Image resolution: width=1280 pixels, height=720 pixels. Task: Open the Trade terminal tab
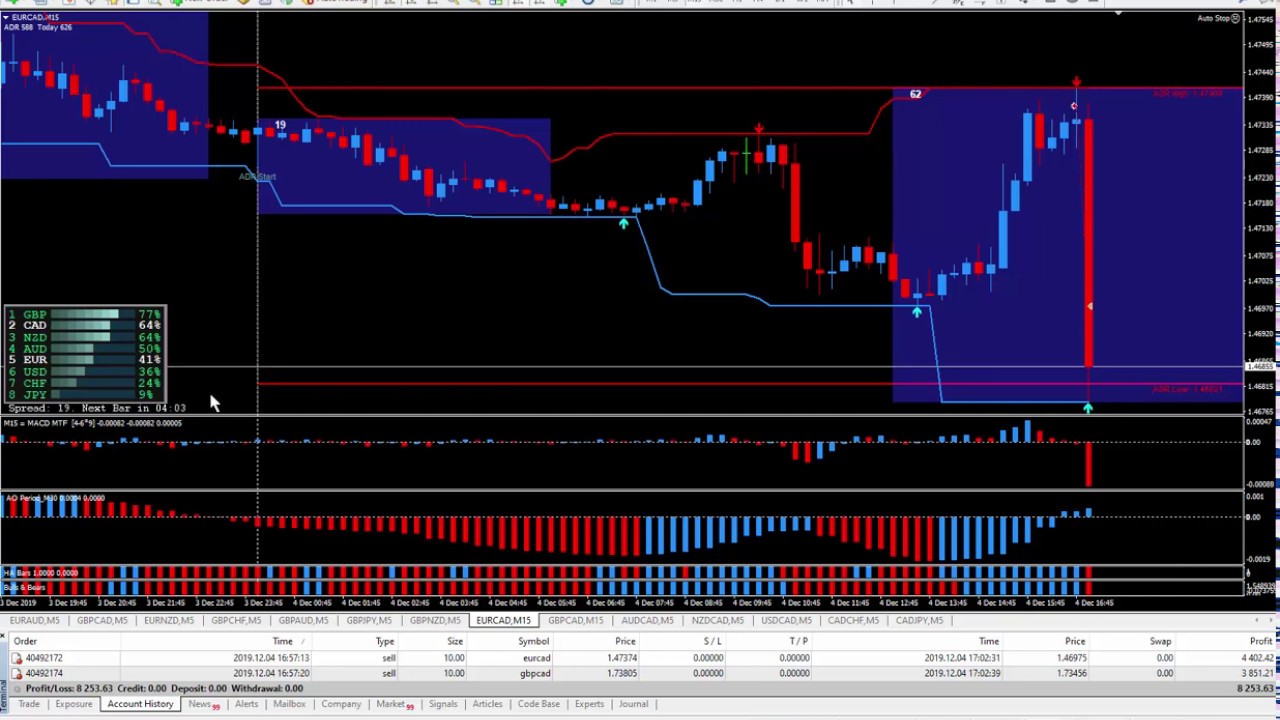(x=28, y=704)
